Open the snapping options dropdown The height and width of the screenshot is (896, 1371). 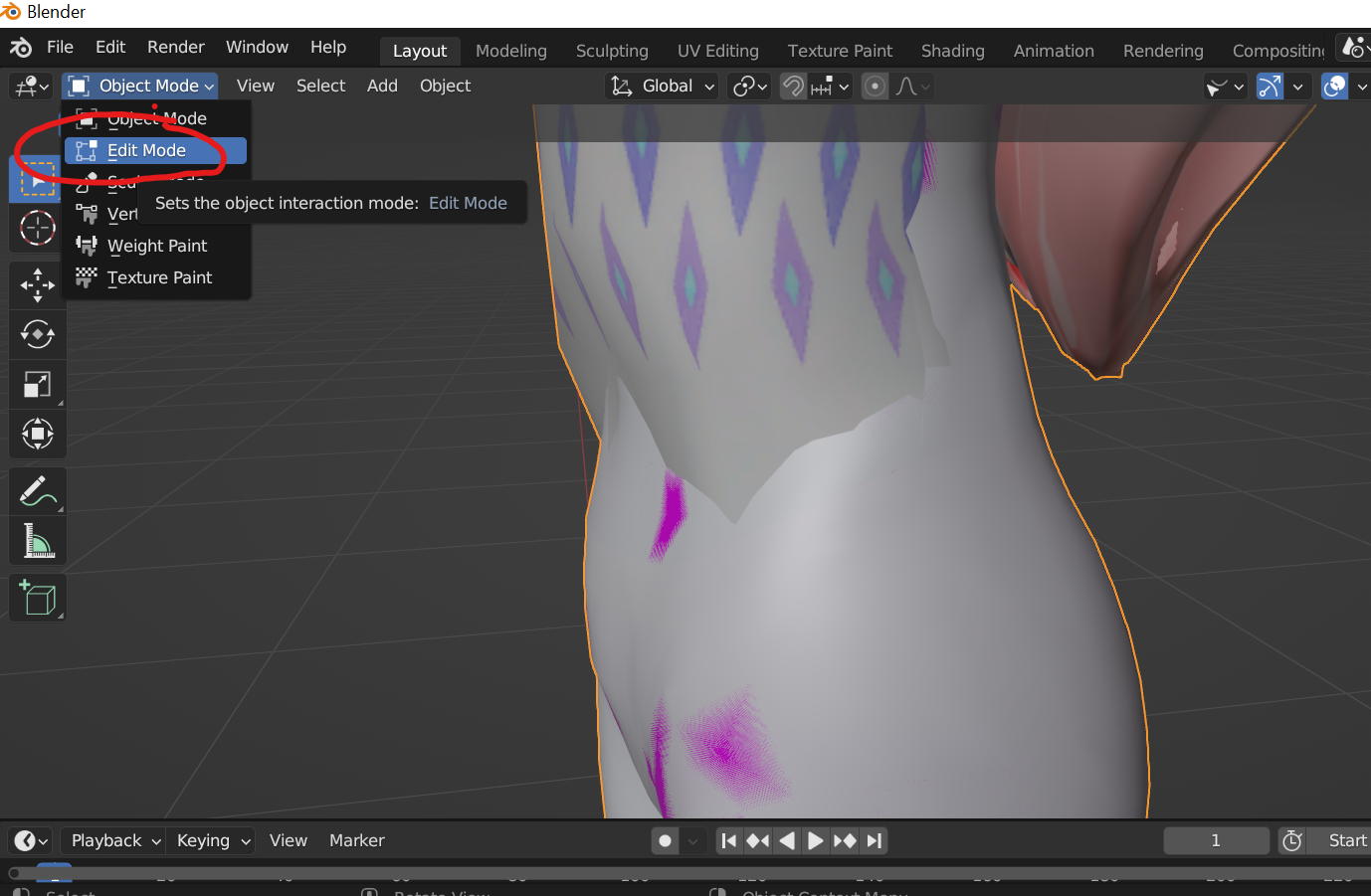pos(830,87)
